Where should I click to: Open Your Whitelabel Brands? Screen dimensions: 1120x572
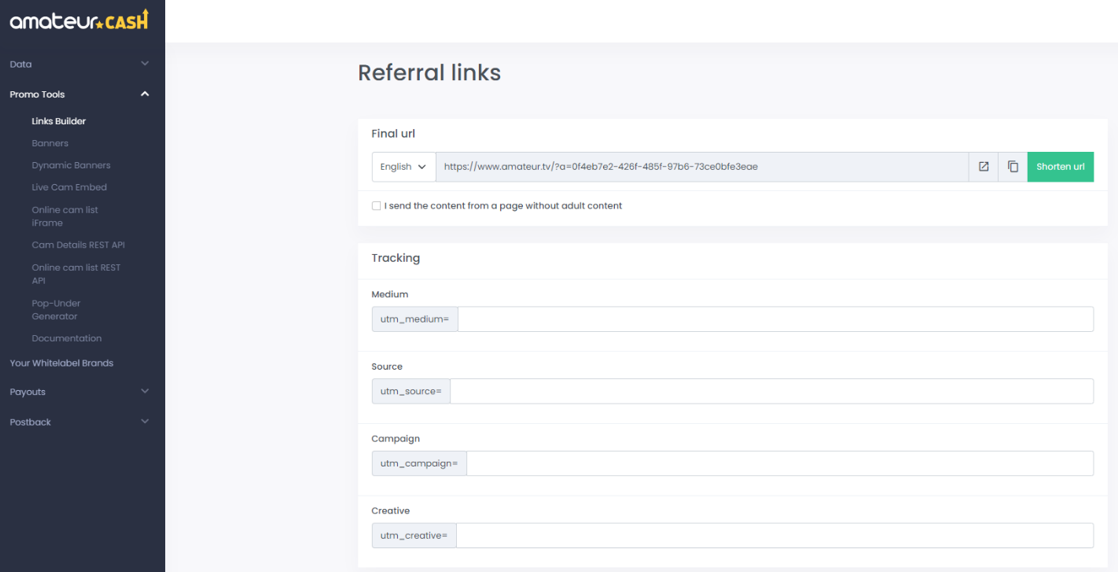(x=61, y=363)
